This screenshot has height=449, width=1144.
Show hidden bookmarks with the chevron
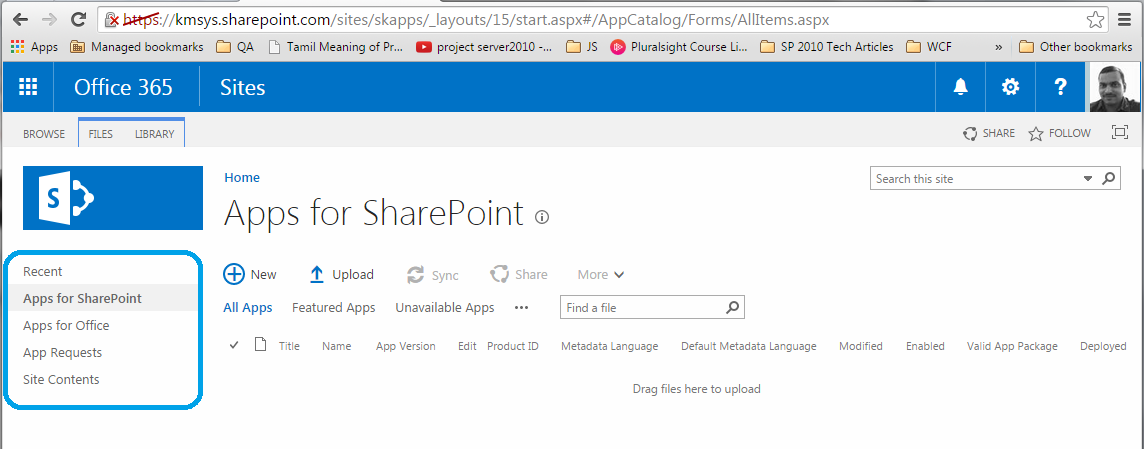pyautogui.click(x=999, y=47)
